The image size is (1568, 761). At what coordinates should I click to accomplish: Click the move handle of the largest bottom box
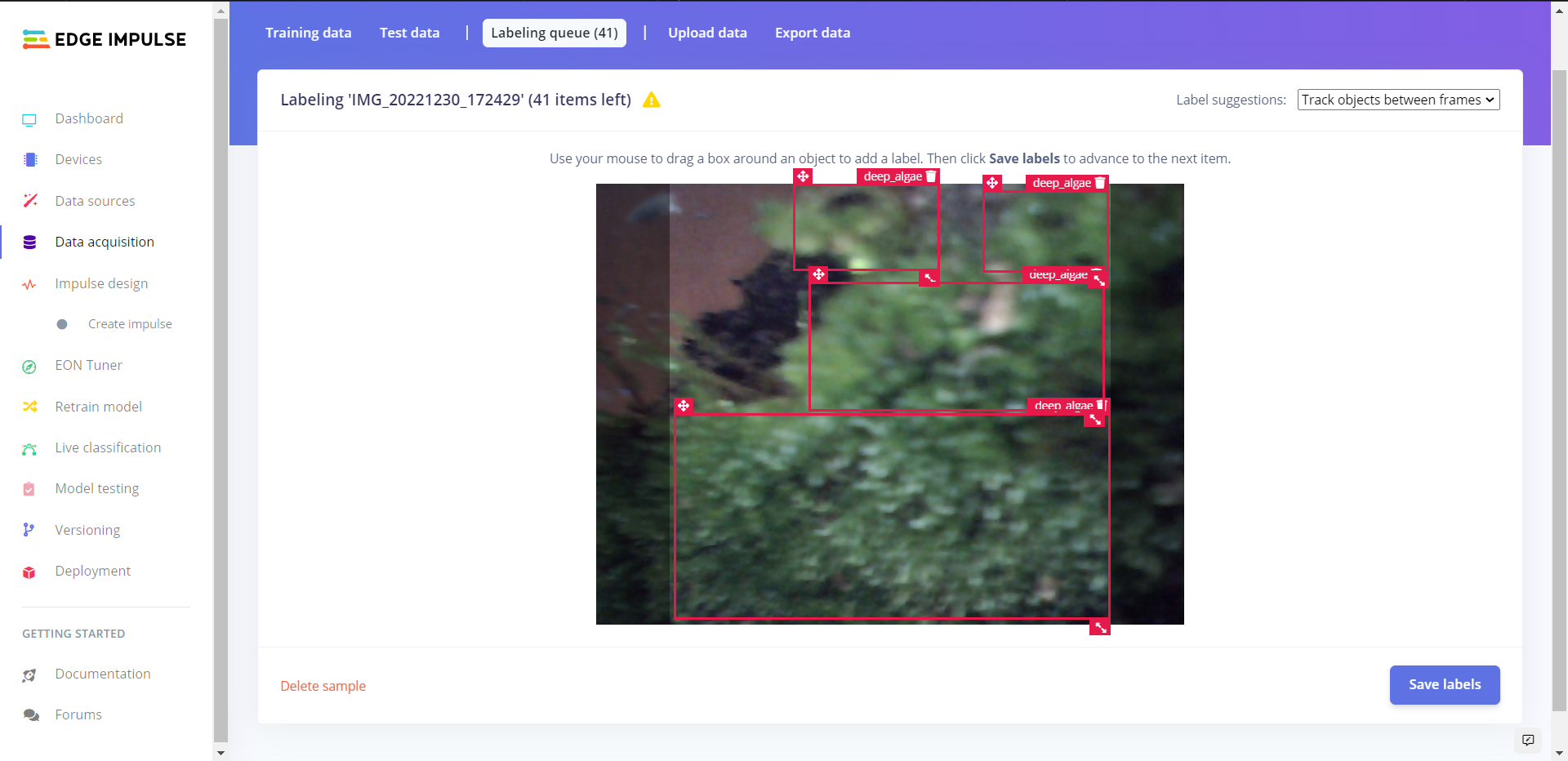click(684, 406)
